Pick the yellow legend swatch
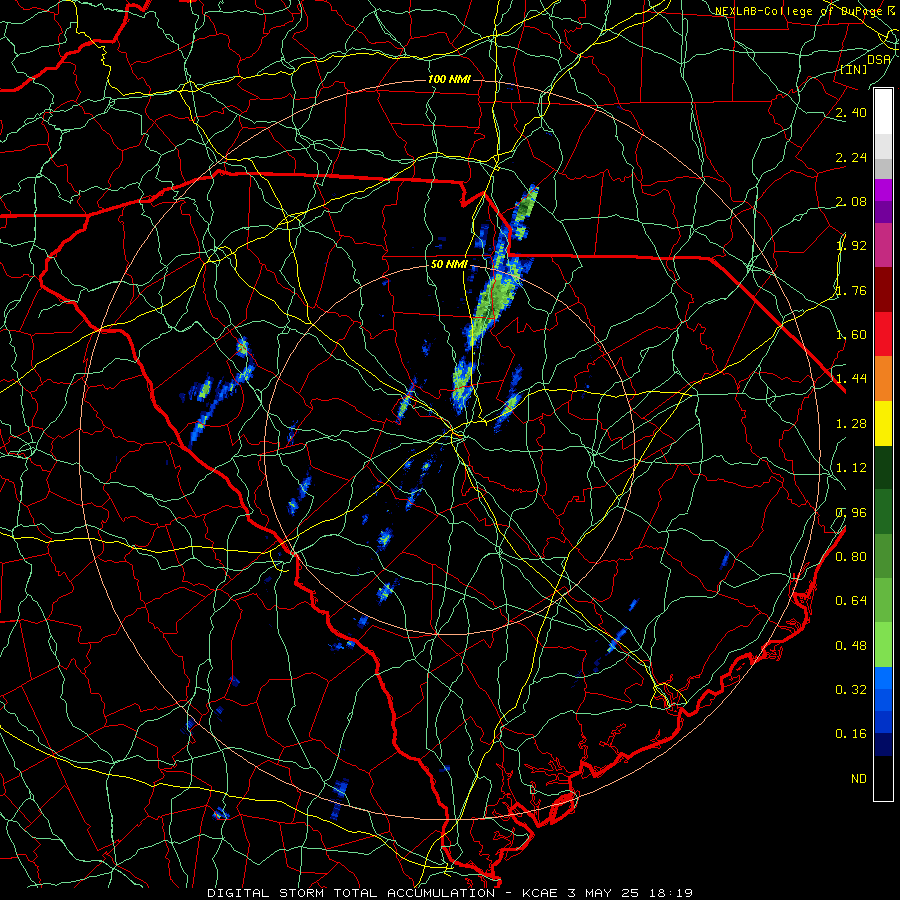 click(883, 423)
